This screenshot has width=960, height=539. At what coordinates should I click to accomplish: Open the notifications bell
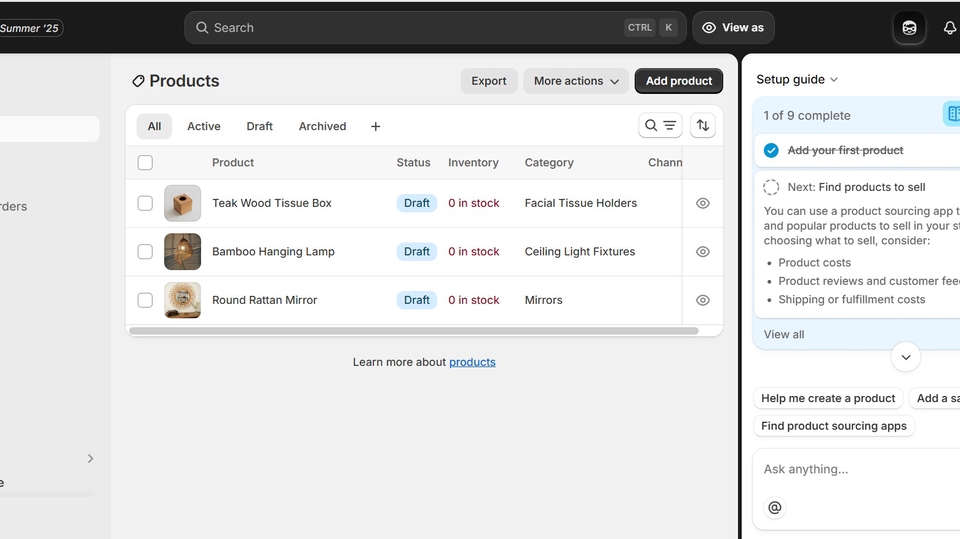[x=950, y=28]
